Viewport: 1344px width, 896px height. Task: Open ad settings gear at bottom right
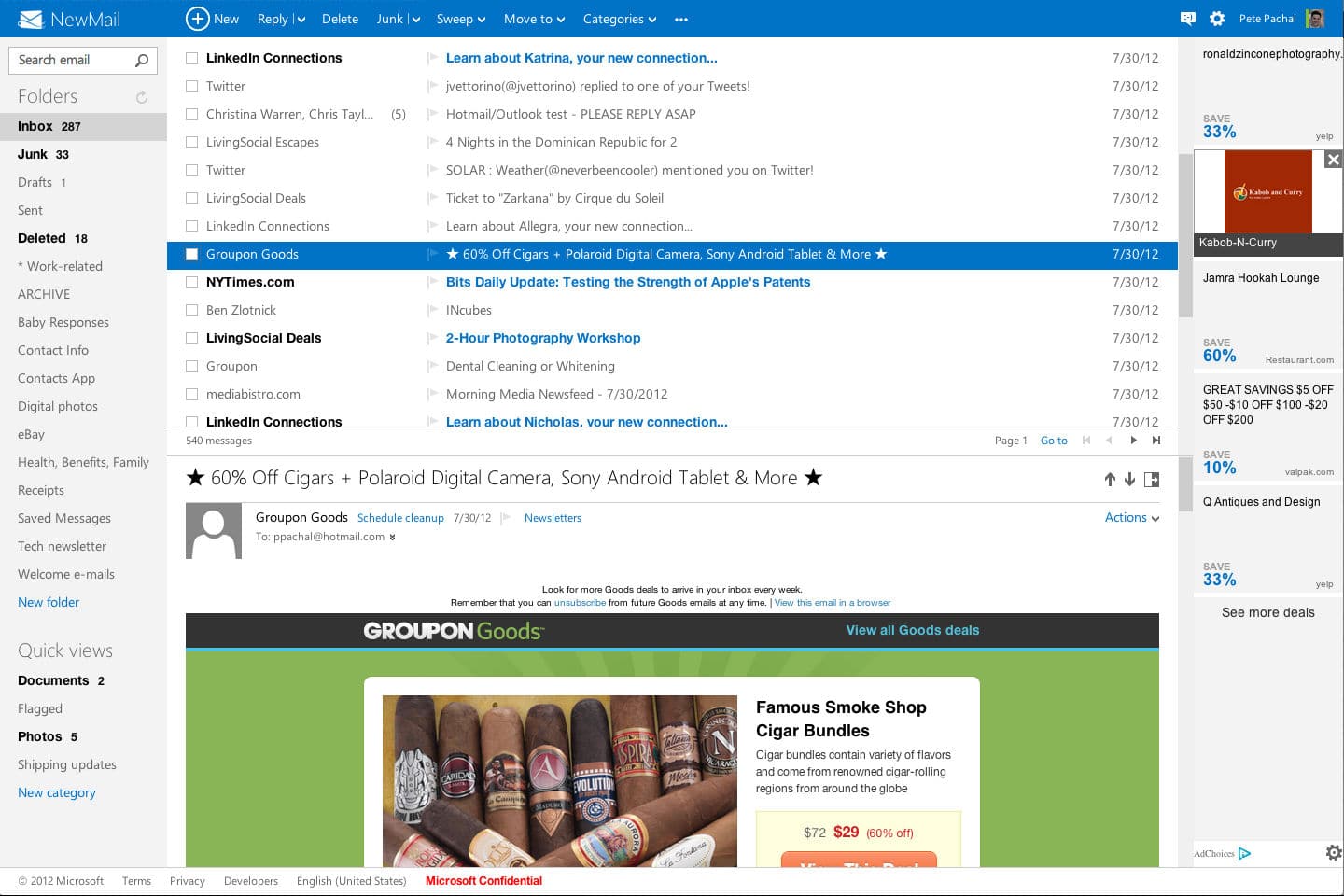1334,852
